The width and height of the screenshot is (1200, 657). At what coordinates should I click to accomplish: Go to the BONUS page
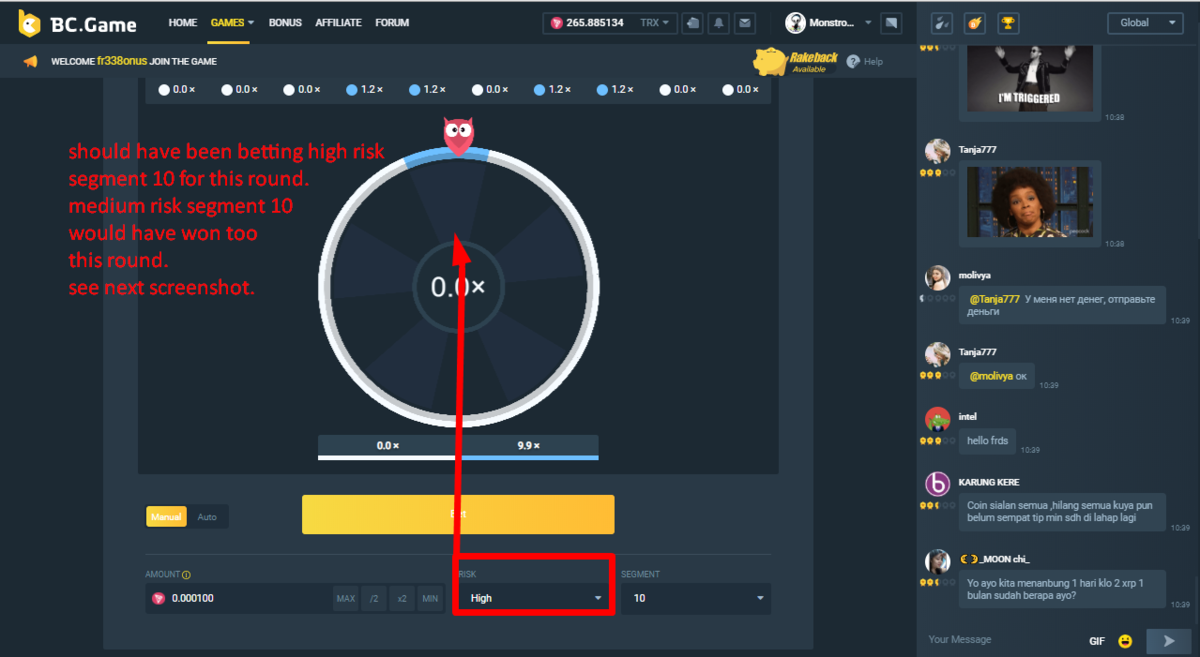pos(285,22)
